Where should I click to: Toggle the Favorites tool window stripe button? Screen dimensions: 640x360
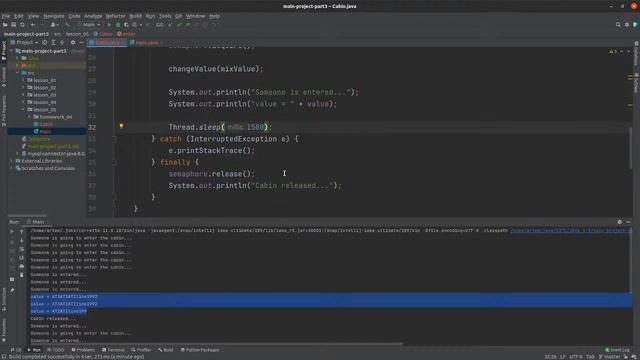click(x=4, y=330)
